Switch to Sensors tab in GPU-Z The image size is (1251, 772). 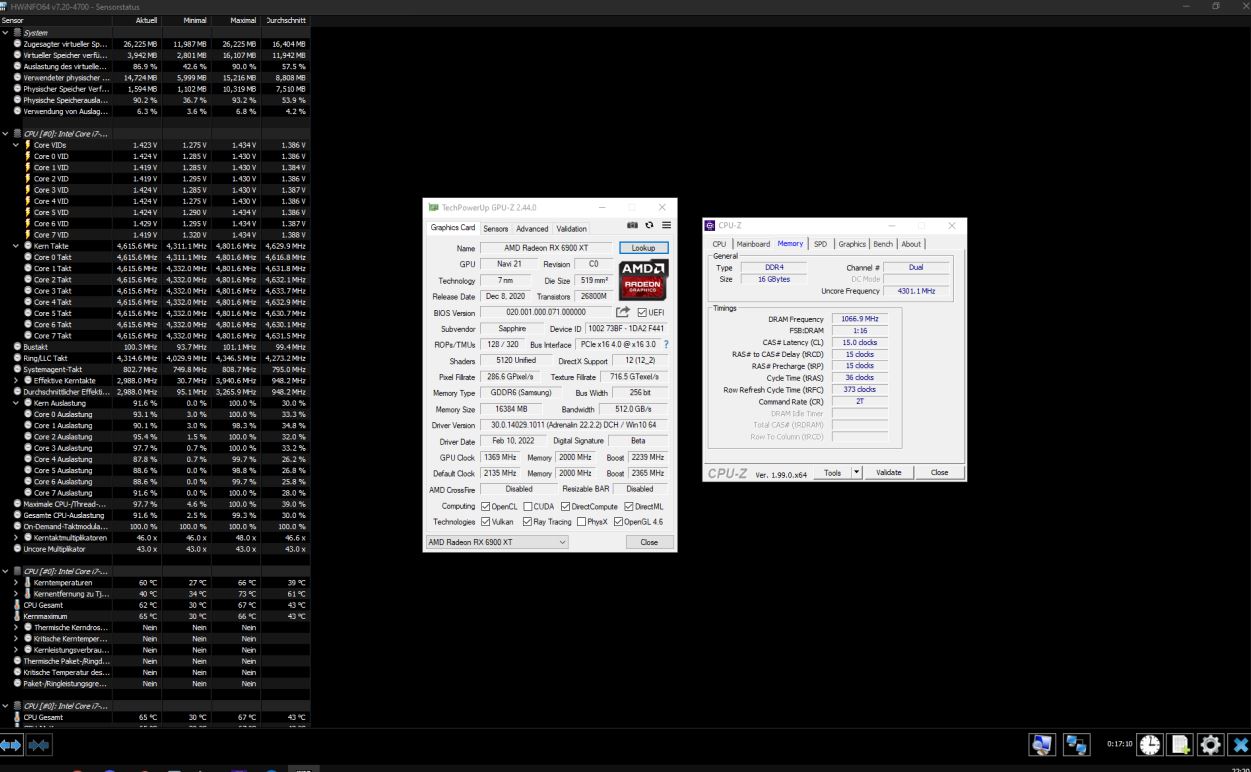[496, 229]
